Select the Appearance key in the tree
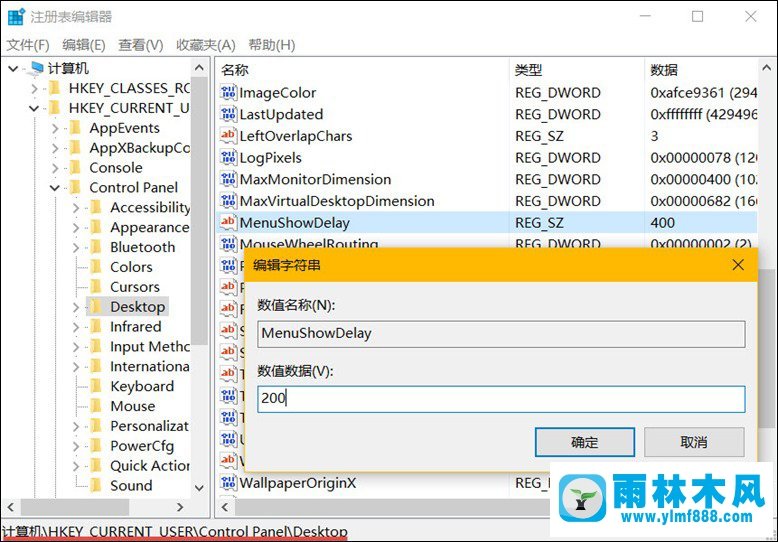 click(149, 227)
